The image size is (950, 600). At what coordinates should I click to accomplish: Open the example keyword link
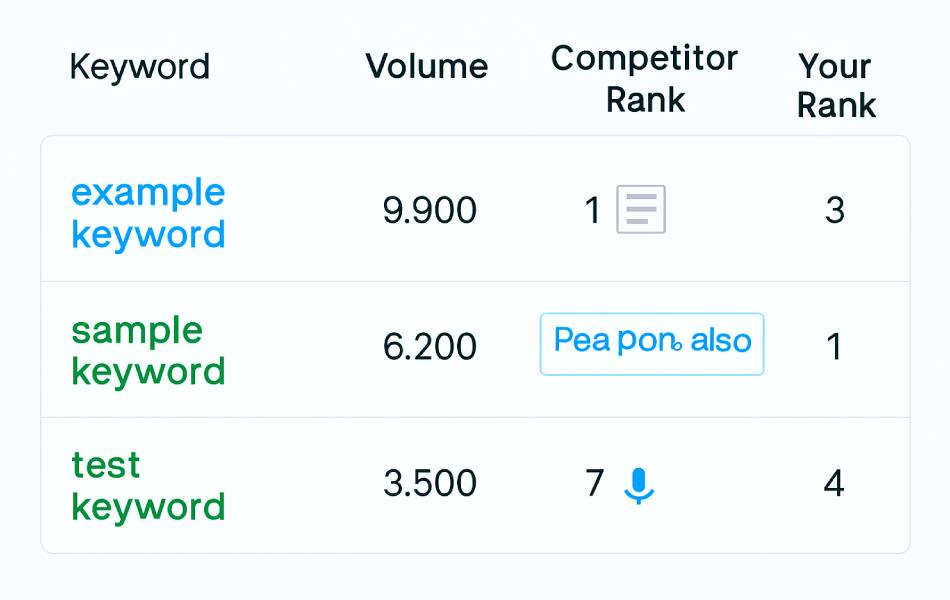point(147,212)
